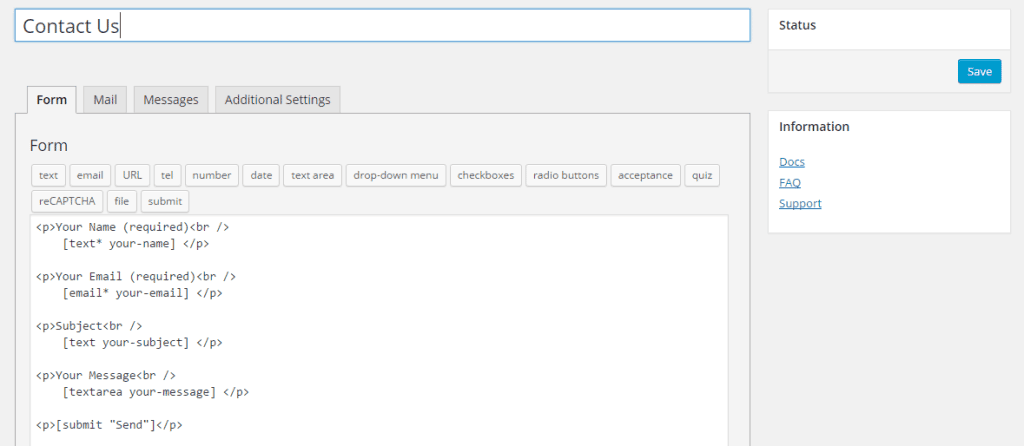Open the Docs link
This screenshot has height=446, width=1024.
[791, 162]
